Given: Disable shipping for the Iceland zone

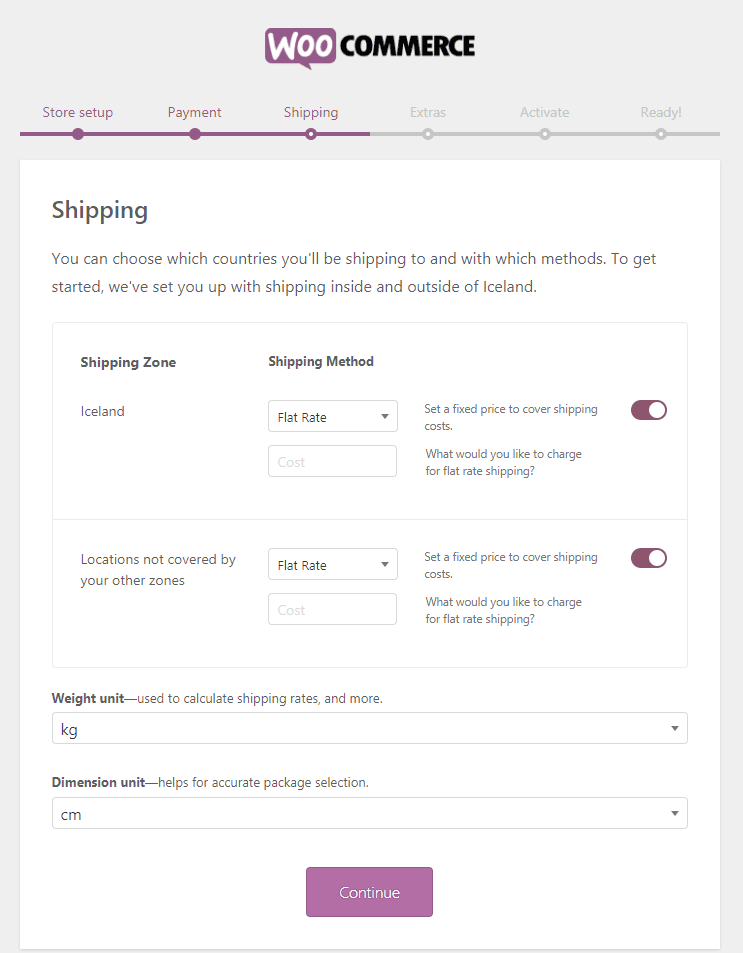Looking at the screenshot, I should [x=649, y=410].
